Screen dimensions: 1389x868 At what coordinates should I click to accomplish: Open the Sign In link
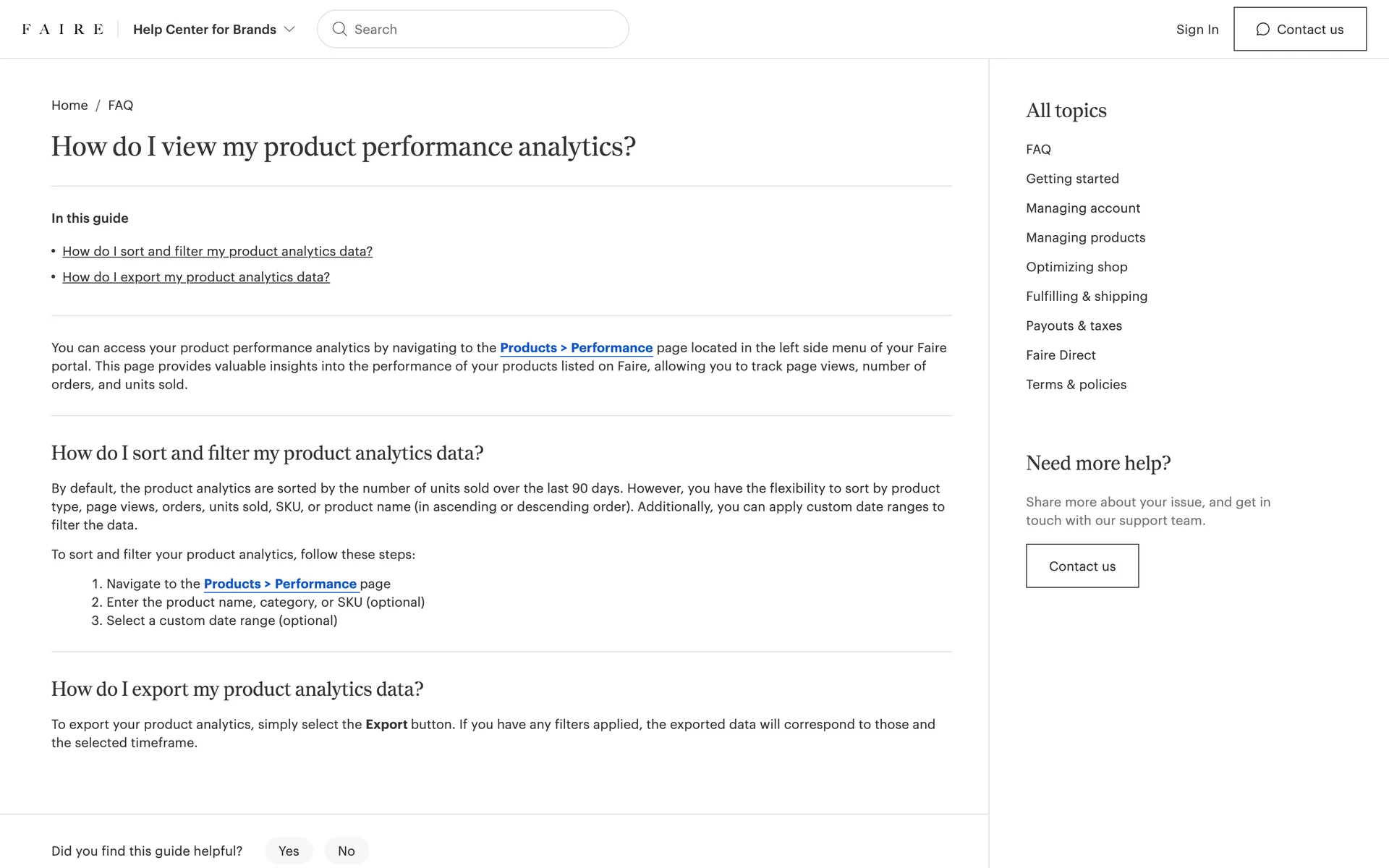[1197, 29]
